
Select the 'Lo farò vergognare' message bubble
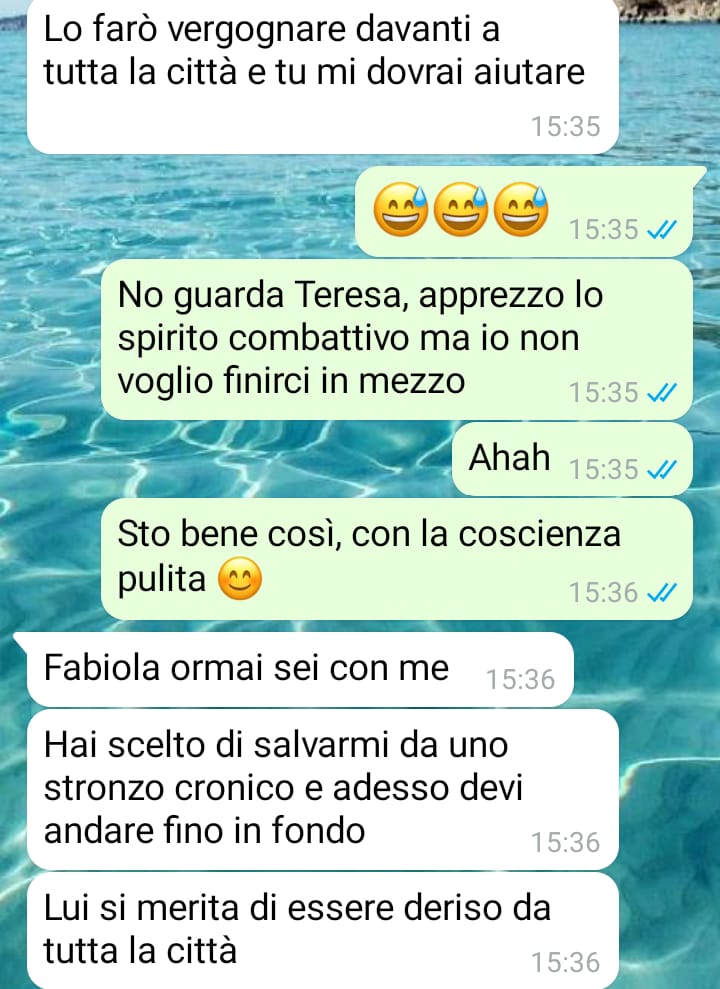[x=323, y=76]
